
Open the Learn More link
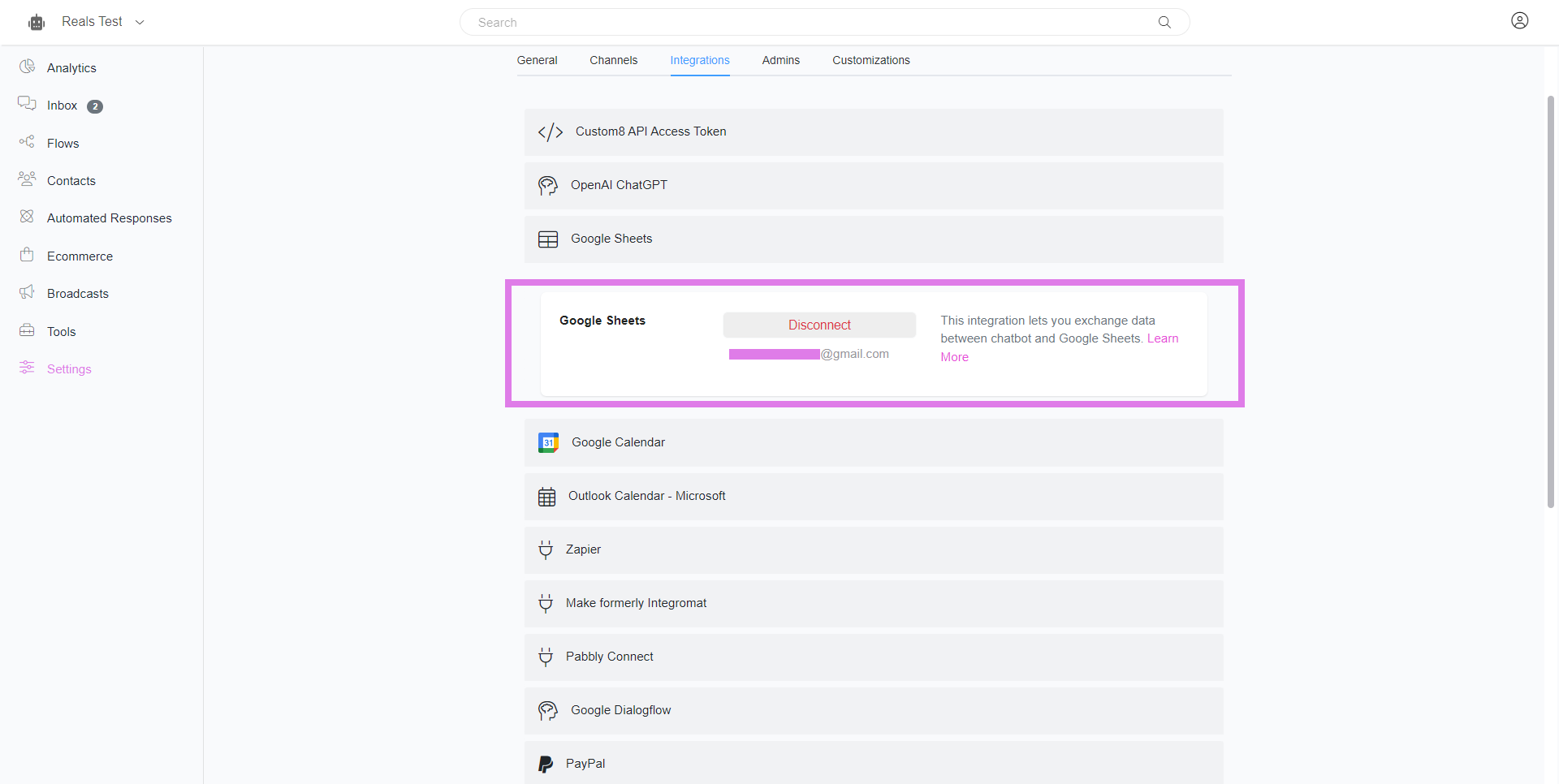point(1163,338)
